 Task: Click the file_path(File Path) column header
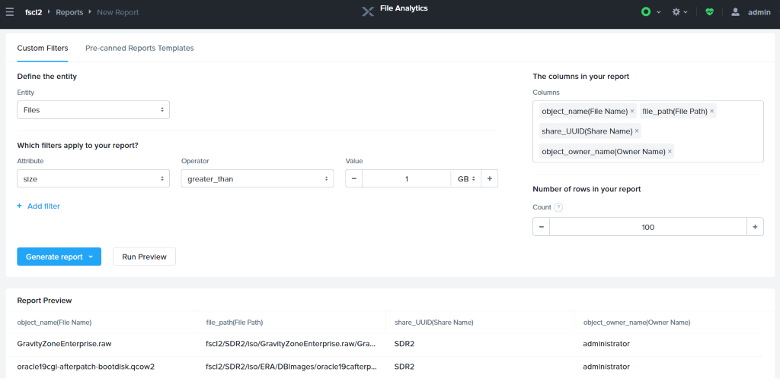click(234, 322)
